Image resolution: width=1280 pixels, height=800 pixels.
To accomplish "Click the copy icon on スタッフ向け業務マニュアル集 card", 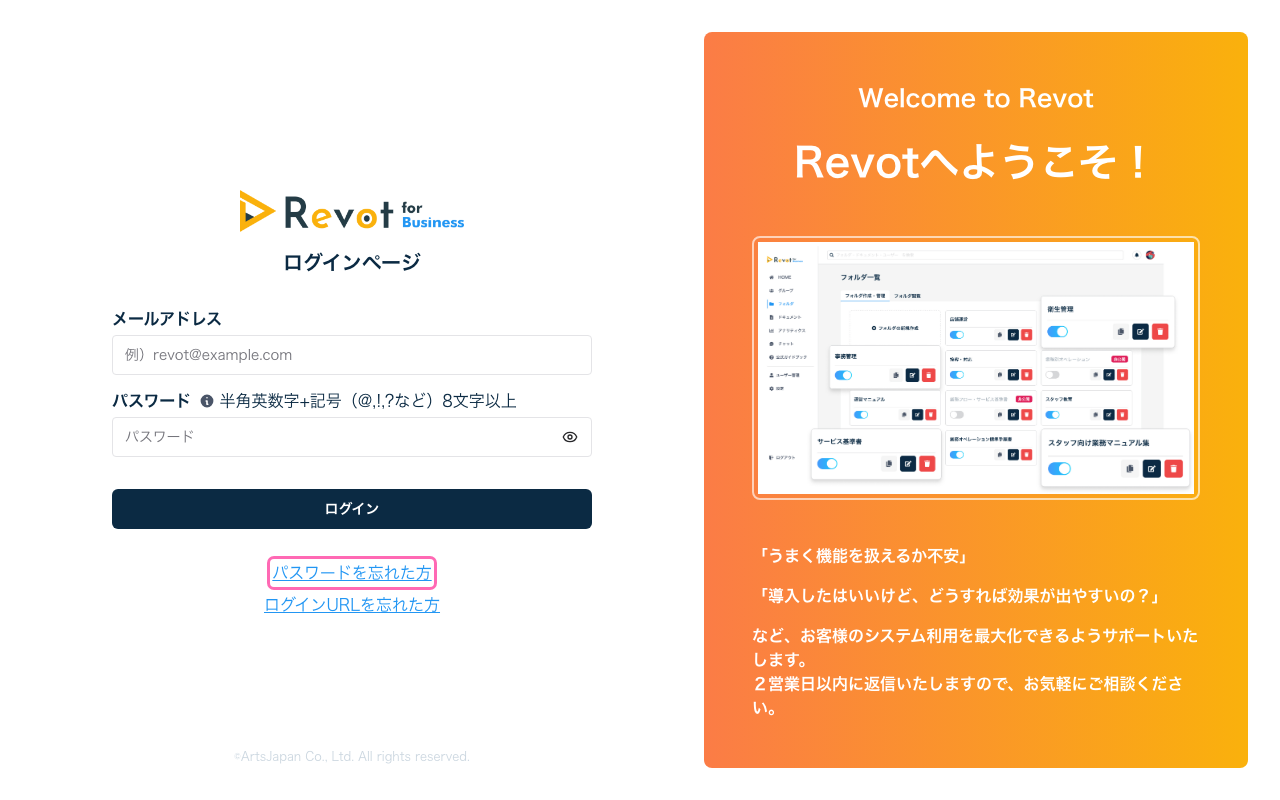I will point(1129,469).
